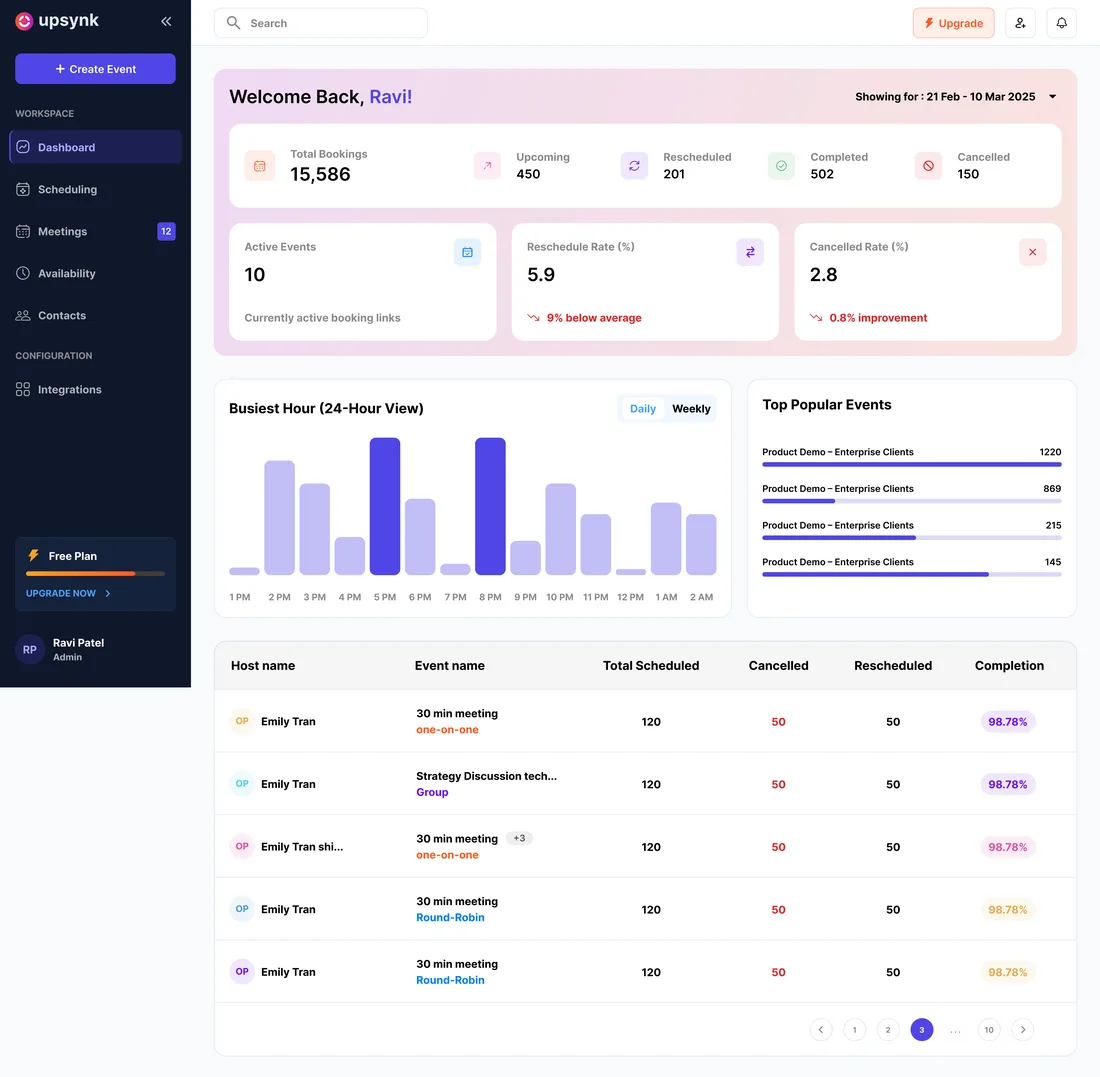Open Meetings in the sidebar
The image size is (1100, 1077).
pyautogui.click(x=95, y=232)
